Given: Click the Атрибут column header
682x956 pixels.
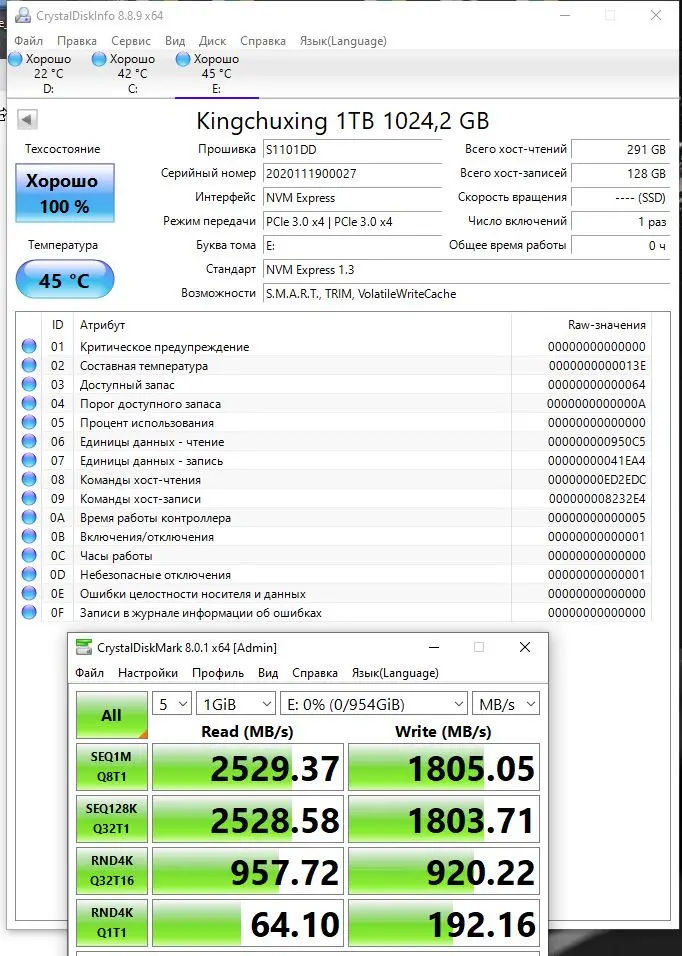Looking at the screenshot, I should [x=292, y=325].
